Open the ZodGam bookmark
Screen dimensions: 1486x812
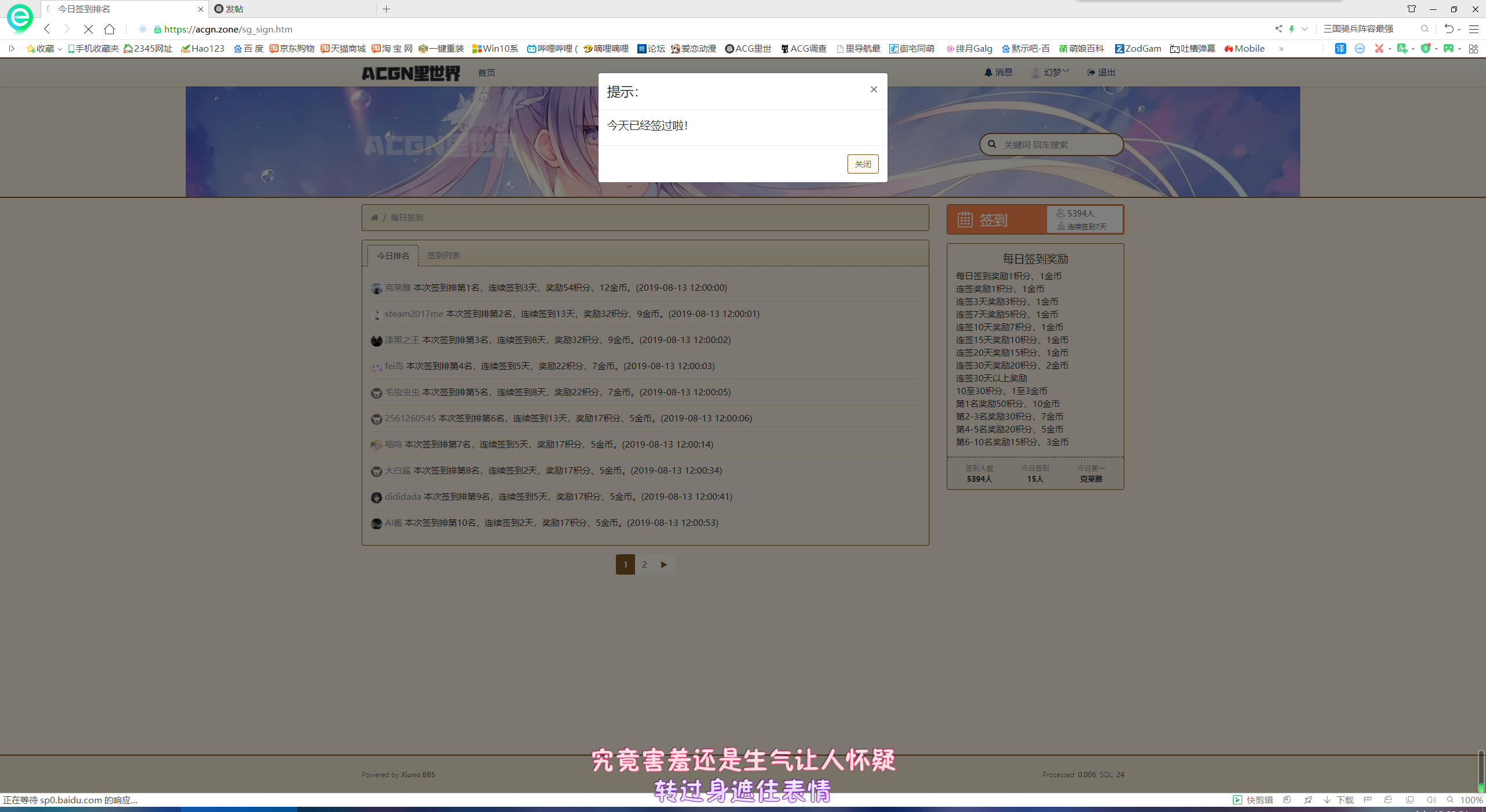1138,49
